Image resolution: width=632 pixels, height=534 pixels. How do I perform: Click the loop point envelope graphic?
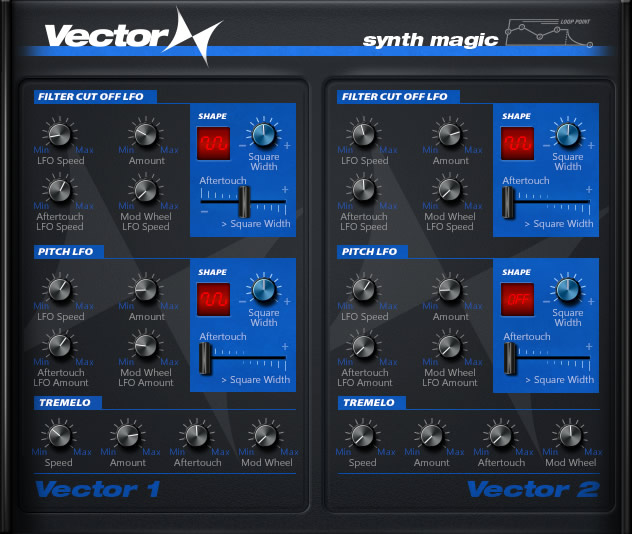pos(549,33)
